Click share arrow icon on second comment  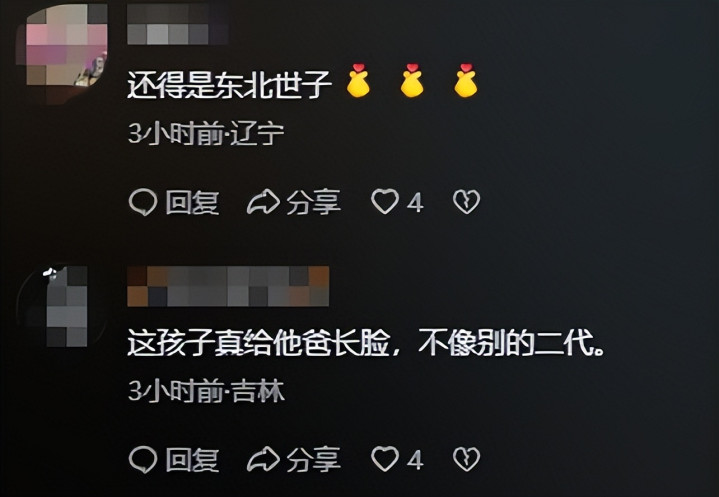coord(263,459)
